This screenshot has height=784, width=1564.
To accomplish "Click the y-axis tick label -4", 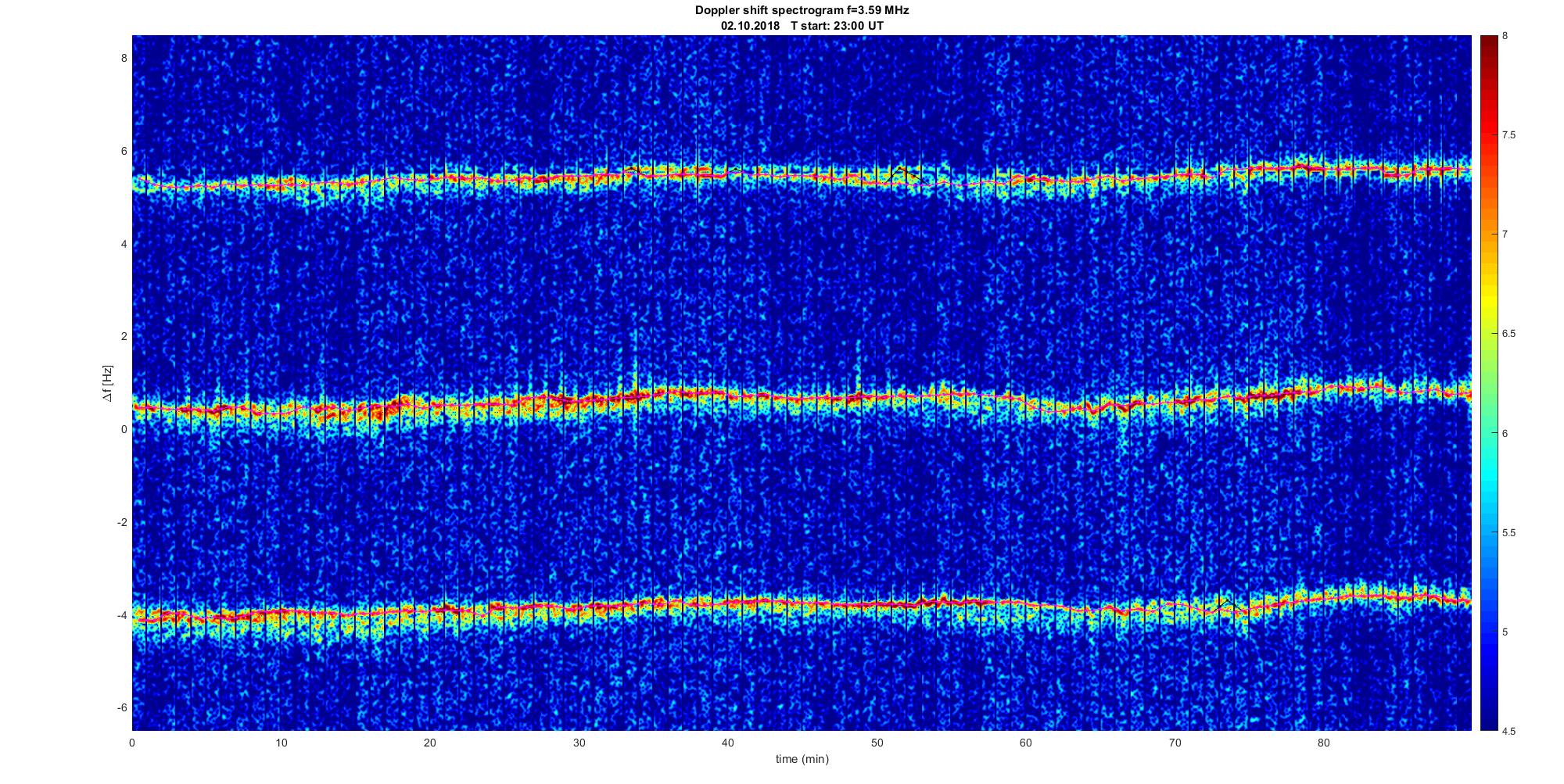I will [121, 615].
